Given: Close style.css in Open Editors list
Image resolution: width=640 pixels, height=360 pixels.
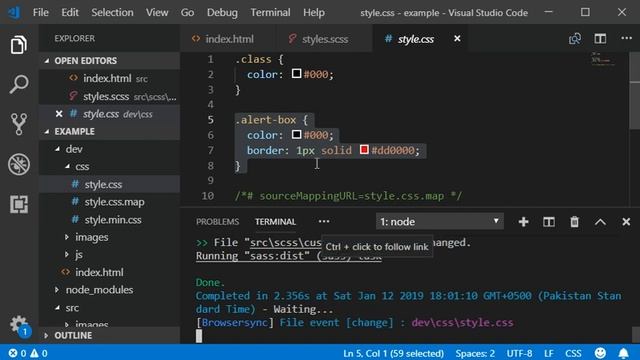Looking at the screenshot, I should click(59, 114).
